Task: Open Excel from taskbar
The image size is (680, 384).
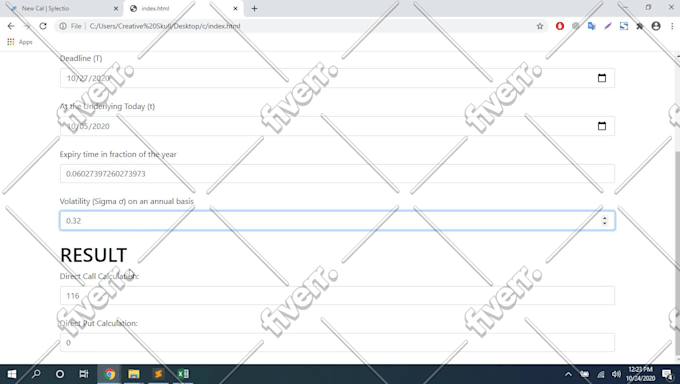Action: (183, 374)
